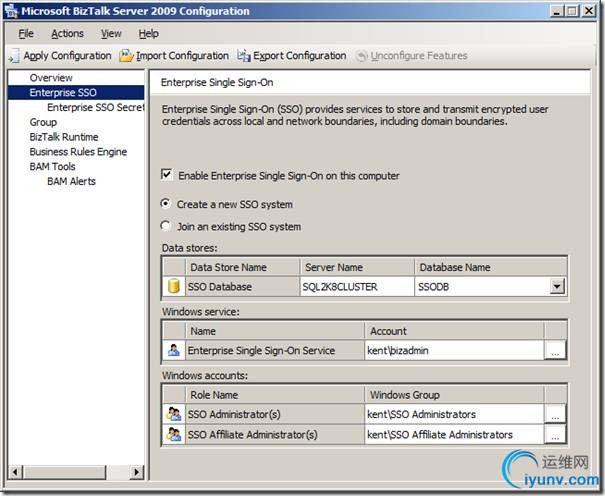This screenshot has width=605, height=496.
Task: Click the SSO Affiliate Administrator(s) group icon
Action: 174,434
